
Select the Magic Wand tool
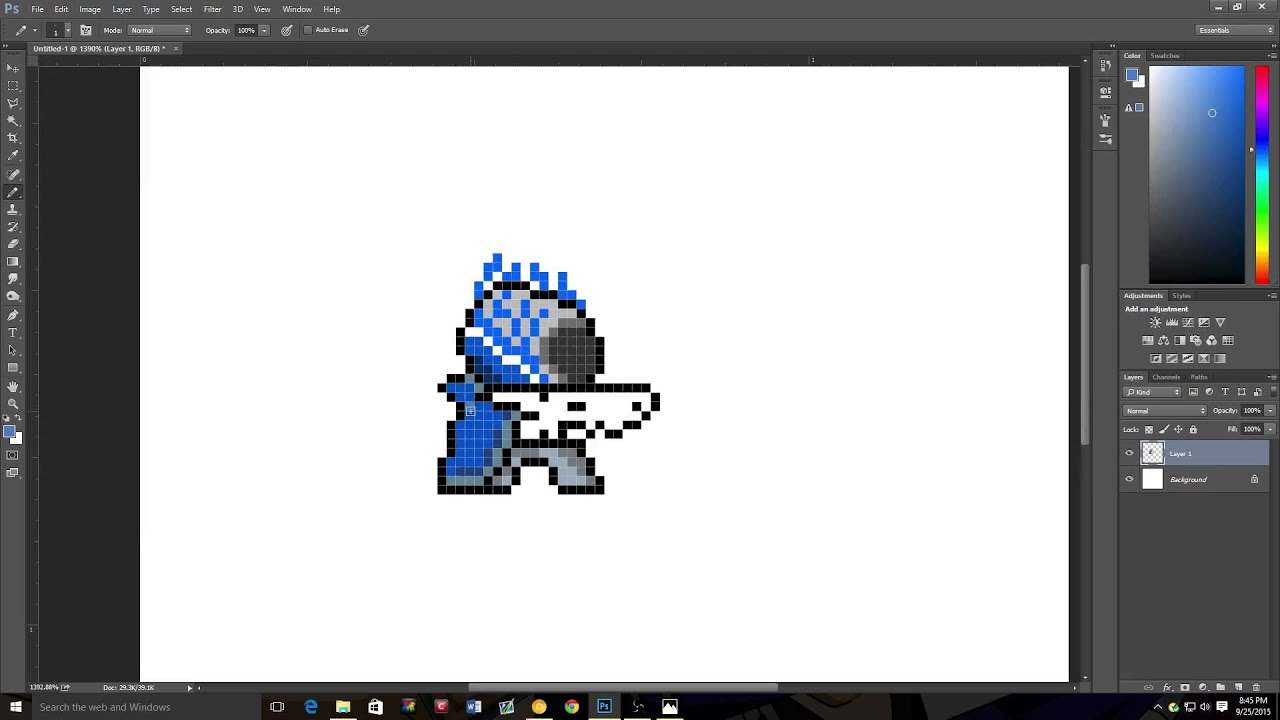[x=13, y=120]
